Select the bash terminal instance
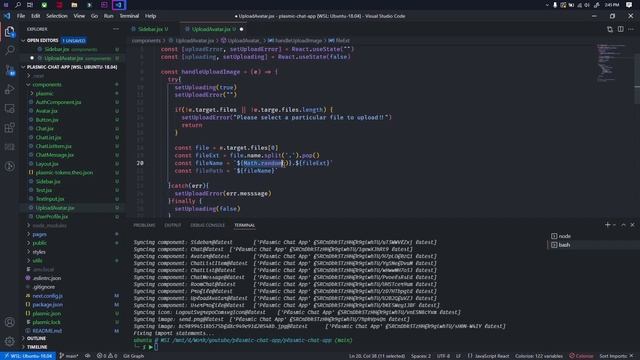Viewport: 640px width, 360px height. tap(564, 245)
